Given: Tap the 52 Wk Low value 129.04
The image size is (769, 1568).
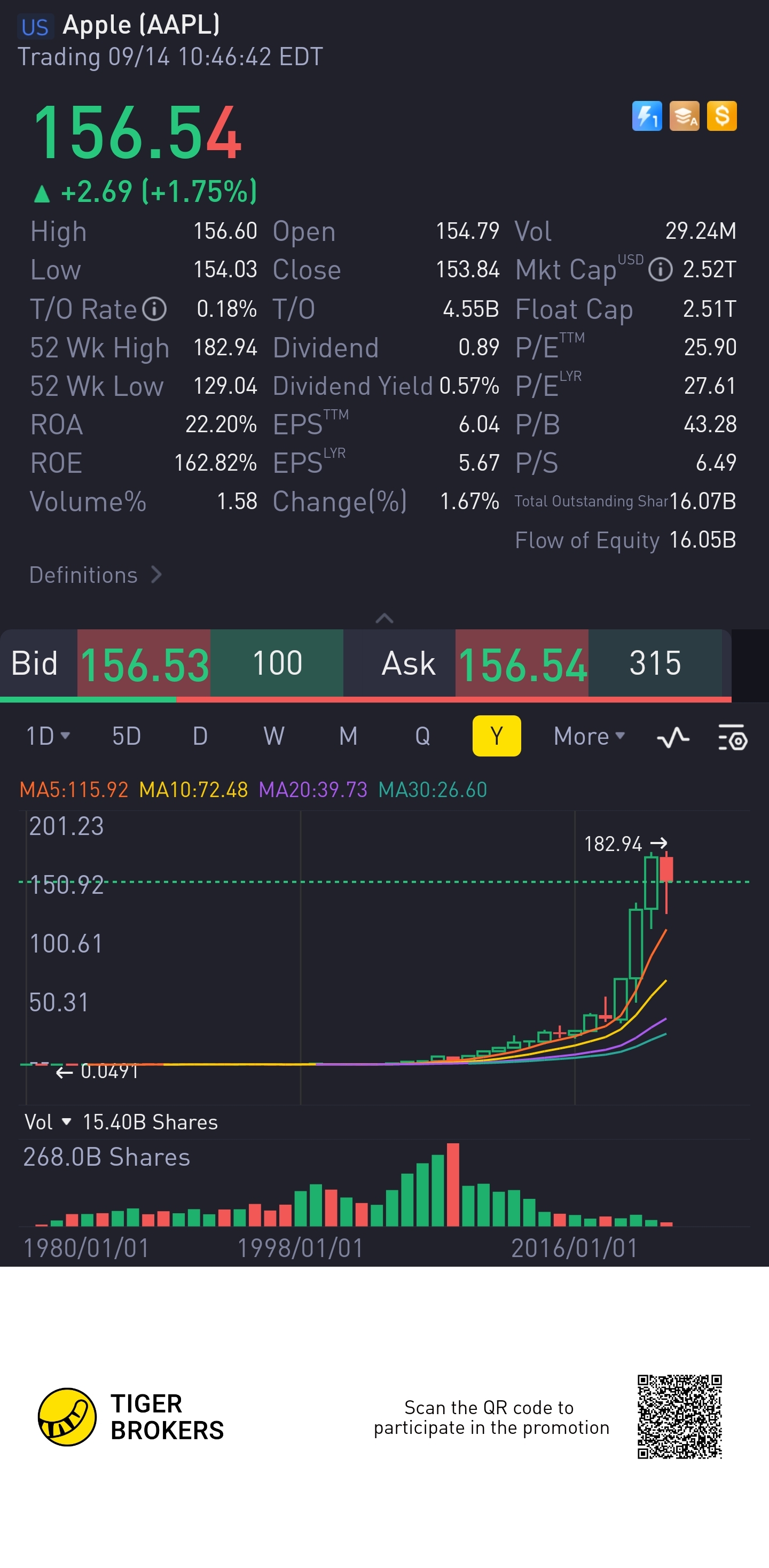Looking at the screenshot, I should [225, 386].
